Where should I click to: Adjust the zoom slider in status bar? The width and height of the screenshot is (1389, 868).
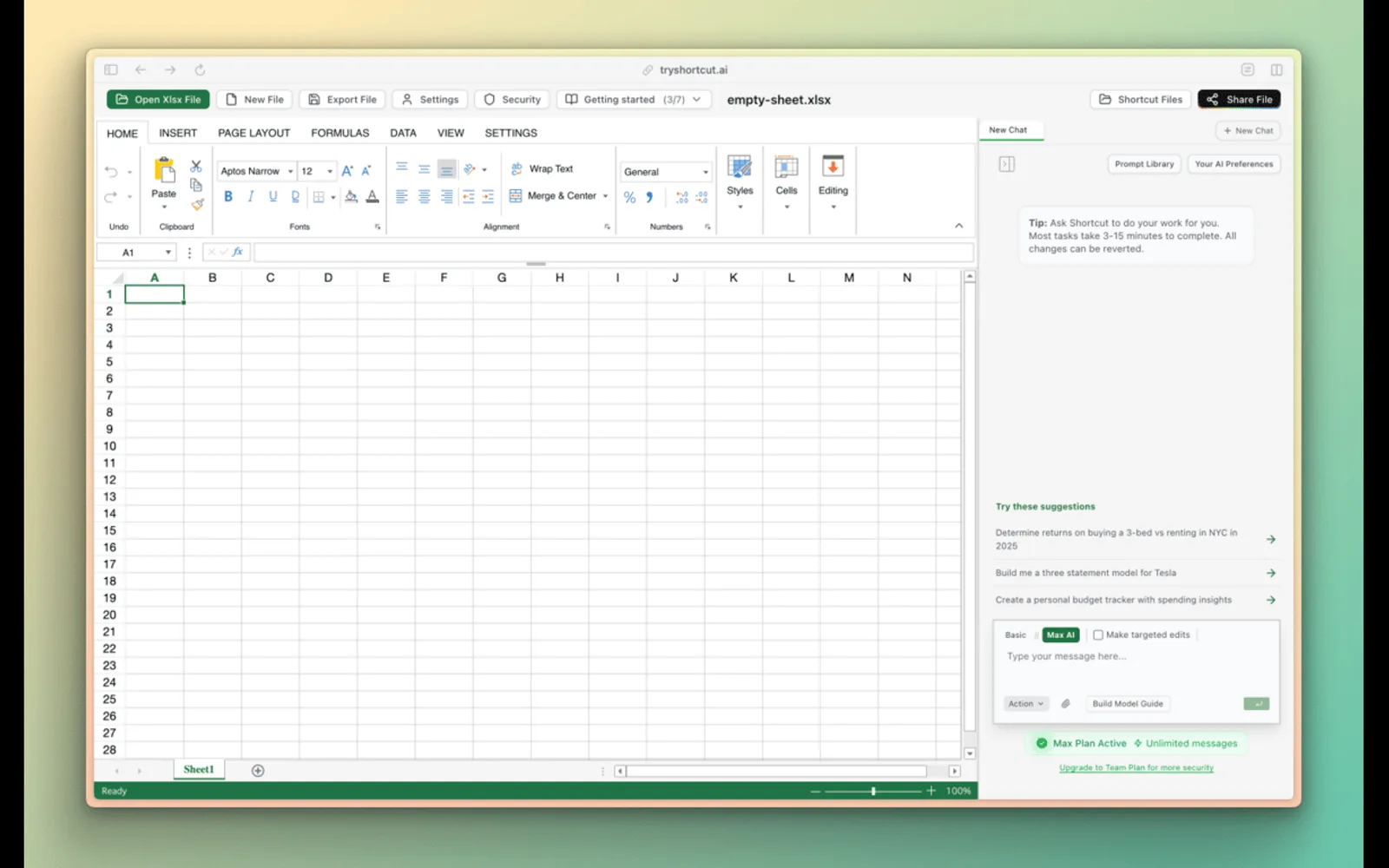[x=873, y=792]
